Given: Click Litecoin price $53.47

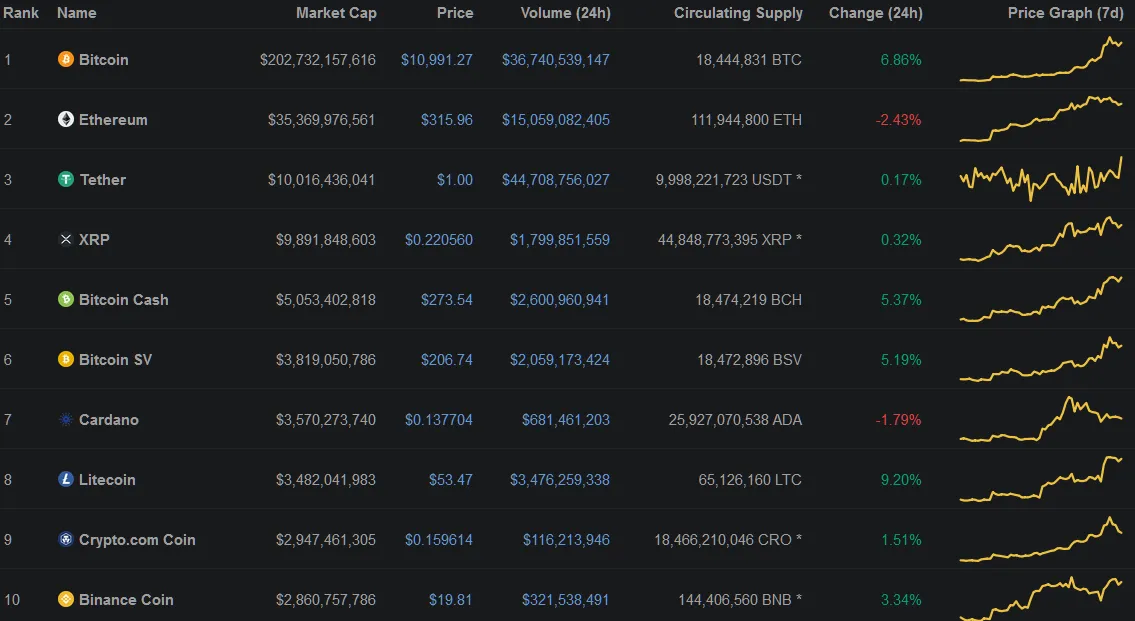Looking at the screenshot, I should 450,481.
